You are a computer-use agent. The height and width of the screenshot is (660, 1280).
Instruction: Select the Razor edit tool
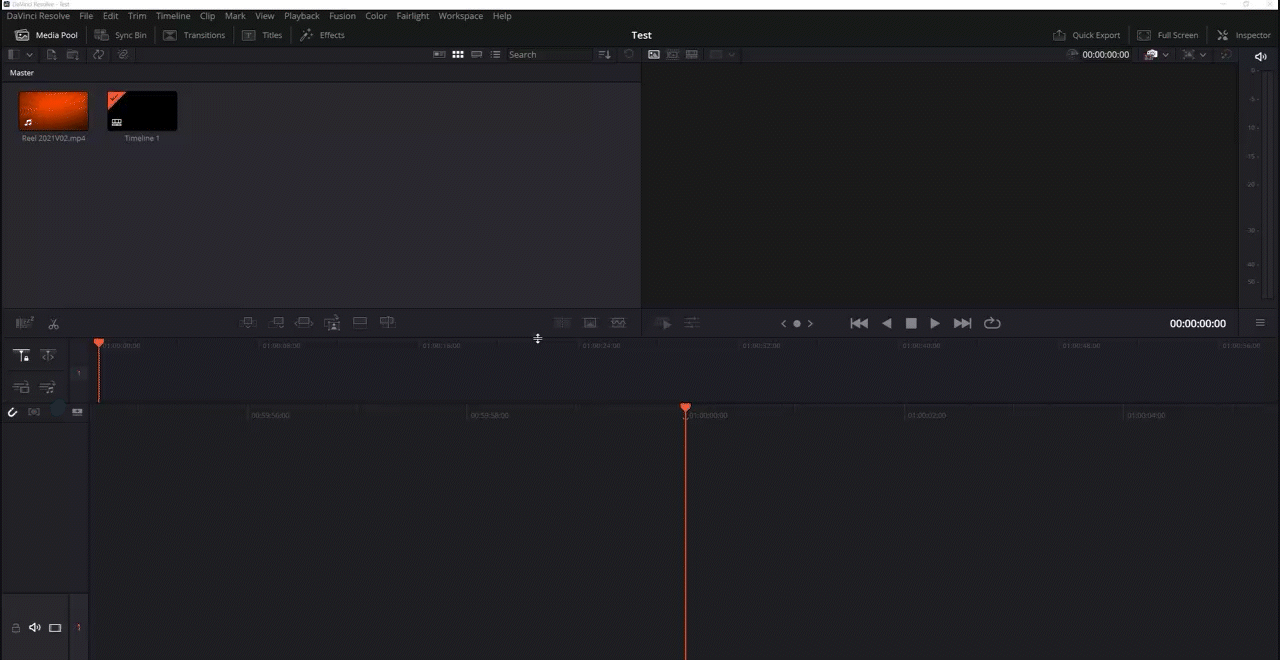point(53,323)
